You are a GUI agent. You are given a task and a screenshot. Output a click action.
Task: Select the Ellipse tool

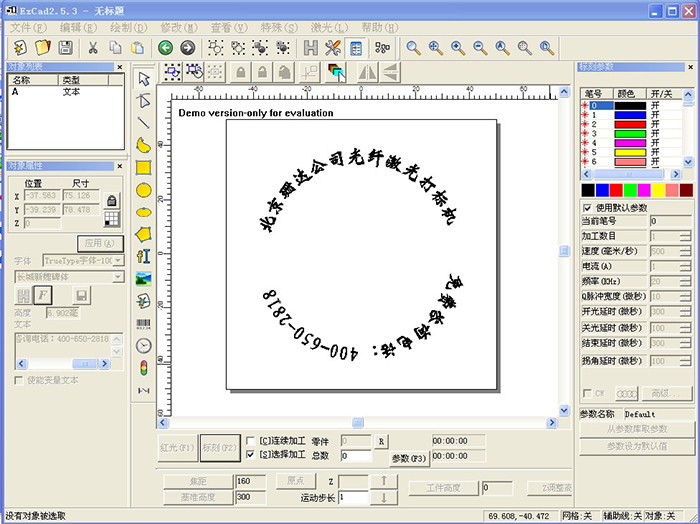(x=143, y=212)
